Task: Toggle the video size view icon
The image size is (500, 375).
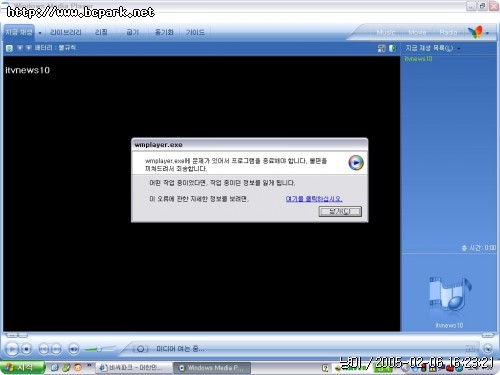Action: [x=382, y=48]
